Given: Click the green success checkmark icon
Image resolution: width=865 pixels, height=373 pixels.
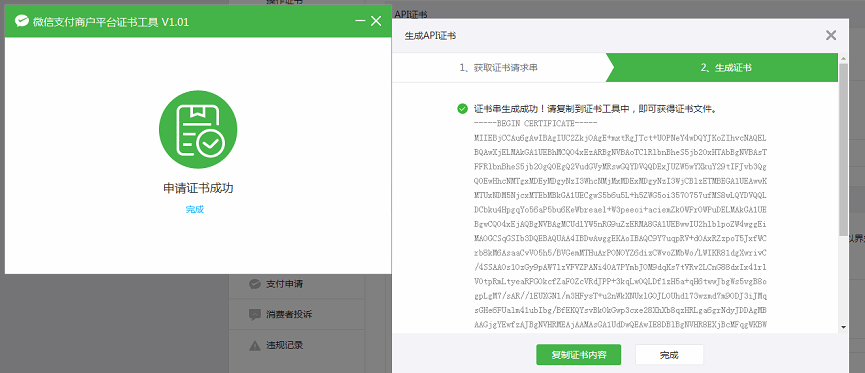Looking at the screenshot, I should pyautogui.click(x=463, y=109).
